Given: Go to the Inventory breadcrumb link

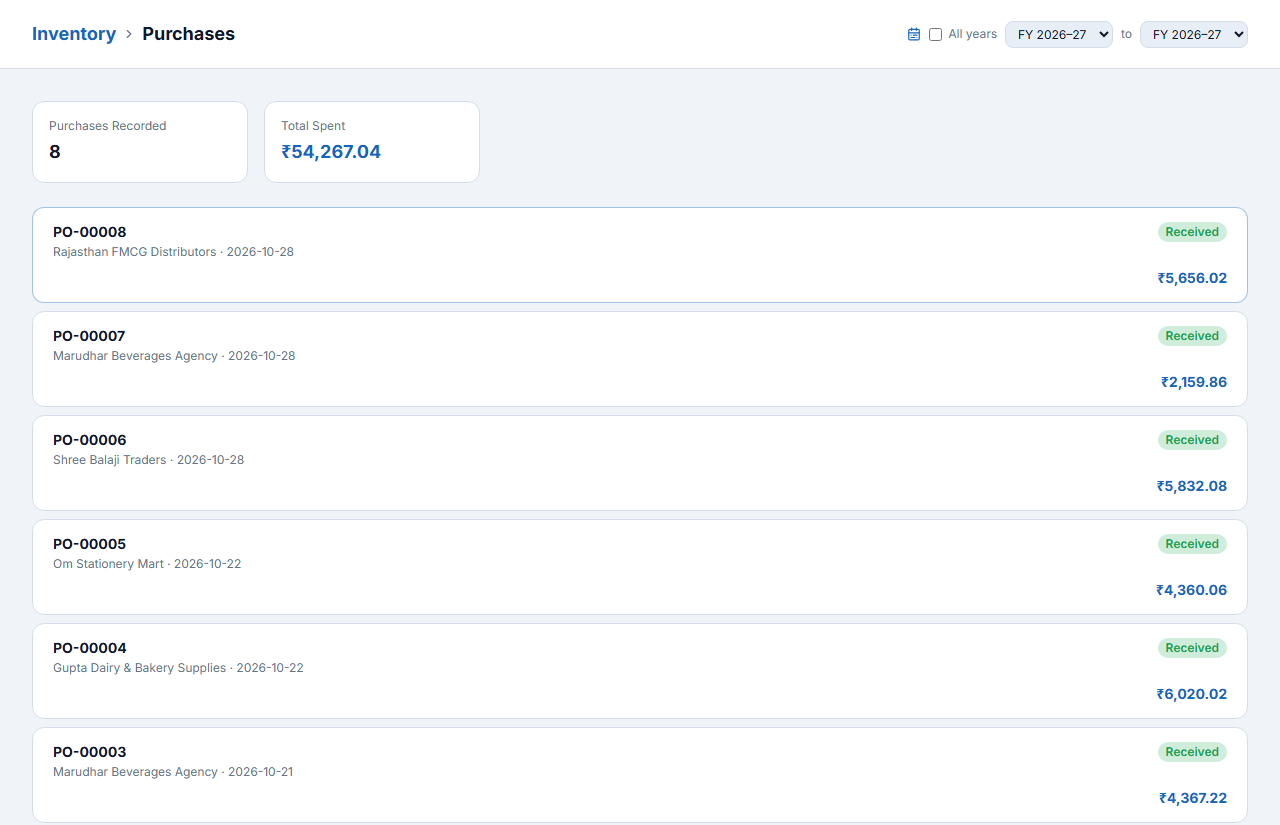Looking at the screenshot, I should (x=74, y=34).
